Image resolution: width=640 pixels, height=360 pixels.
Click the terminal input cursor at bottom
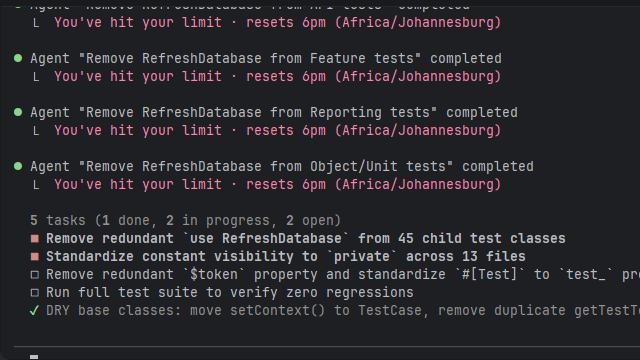[34, 357]
